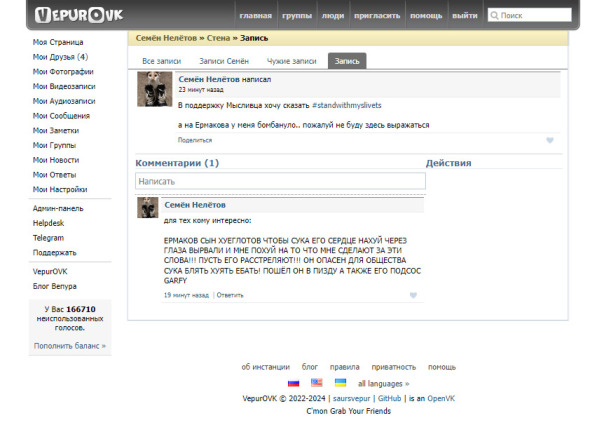Open Мои Аудиозаписи in sidebar

coord(64,101)
